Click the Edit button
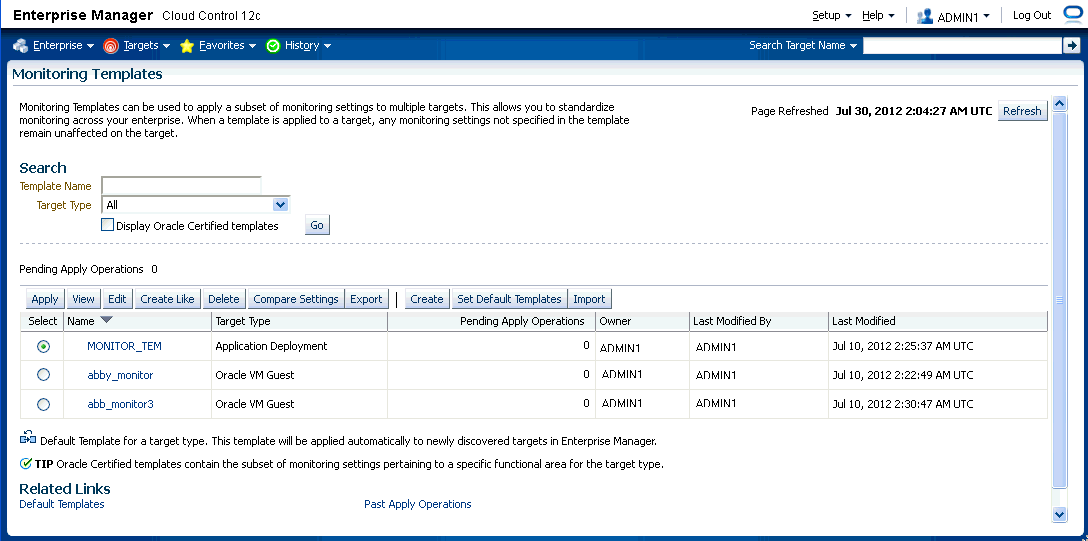Image resolution: width=1088 pixels, height=541 pixels. click(117, 299)
